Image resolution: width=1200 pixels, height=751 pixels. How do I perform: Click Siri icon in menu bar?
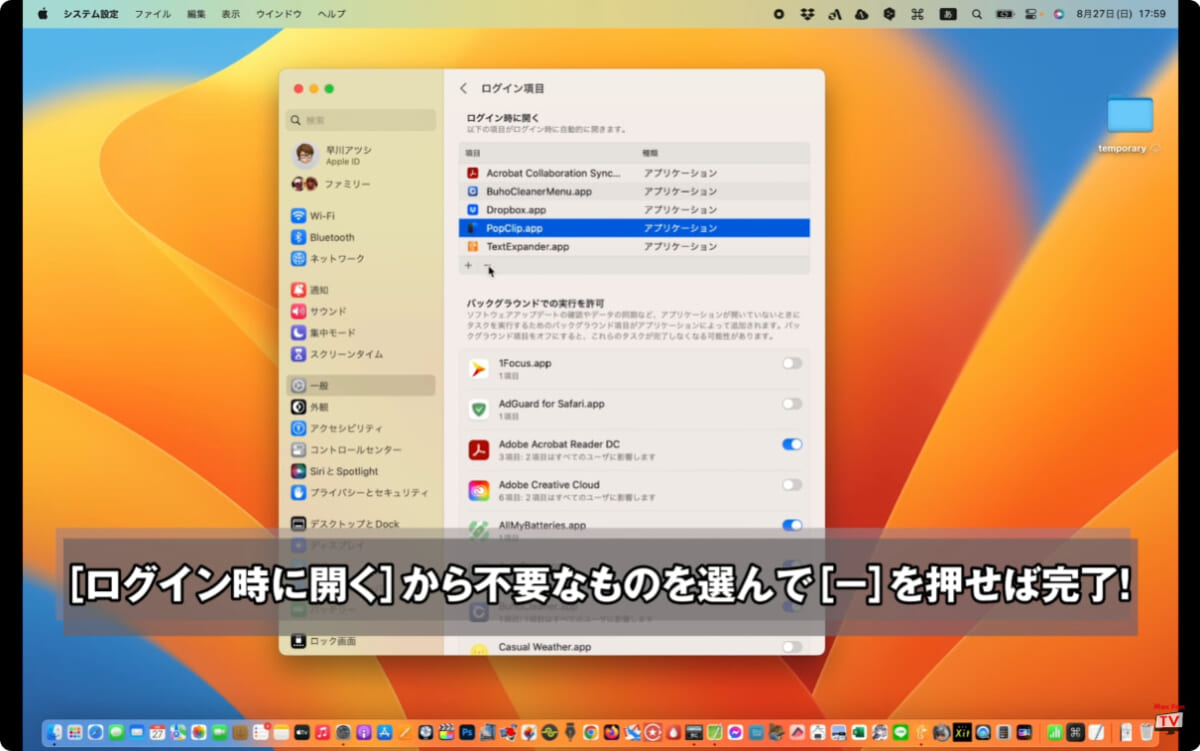(x=1058, y=14)
